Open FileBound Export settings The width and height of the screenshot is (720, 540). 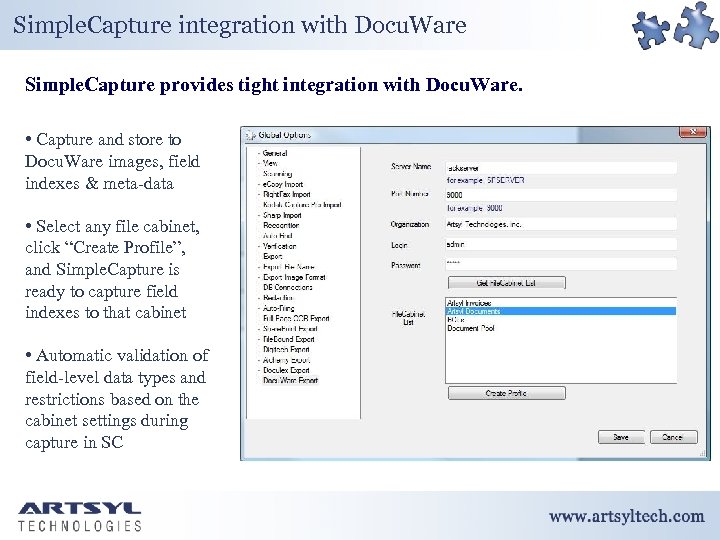288,339
